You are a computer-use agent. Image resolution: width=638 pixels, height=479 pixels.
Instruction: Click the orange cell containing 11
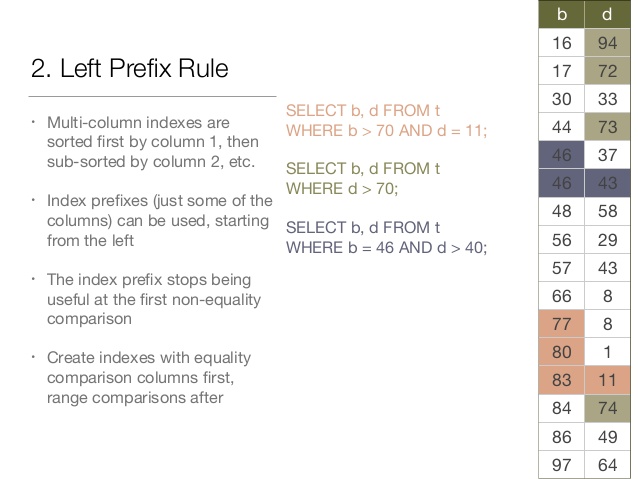(x=607, y=380)
